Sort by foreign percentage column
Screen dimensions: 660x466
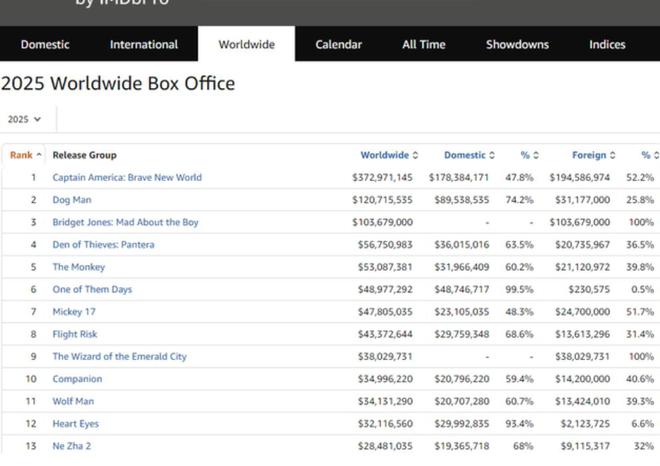[650, 155]
